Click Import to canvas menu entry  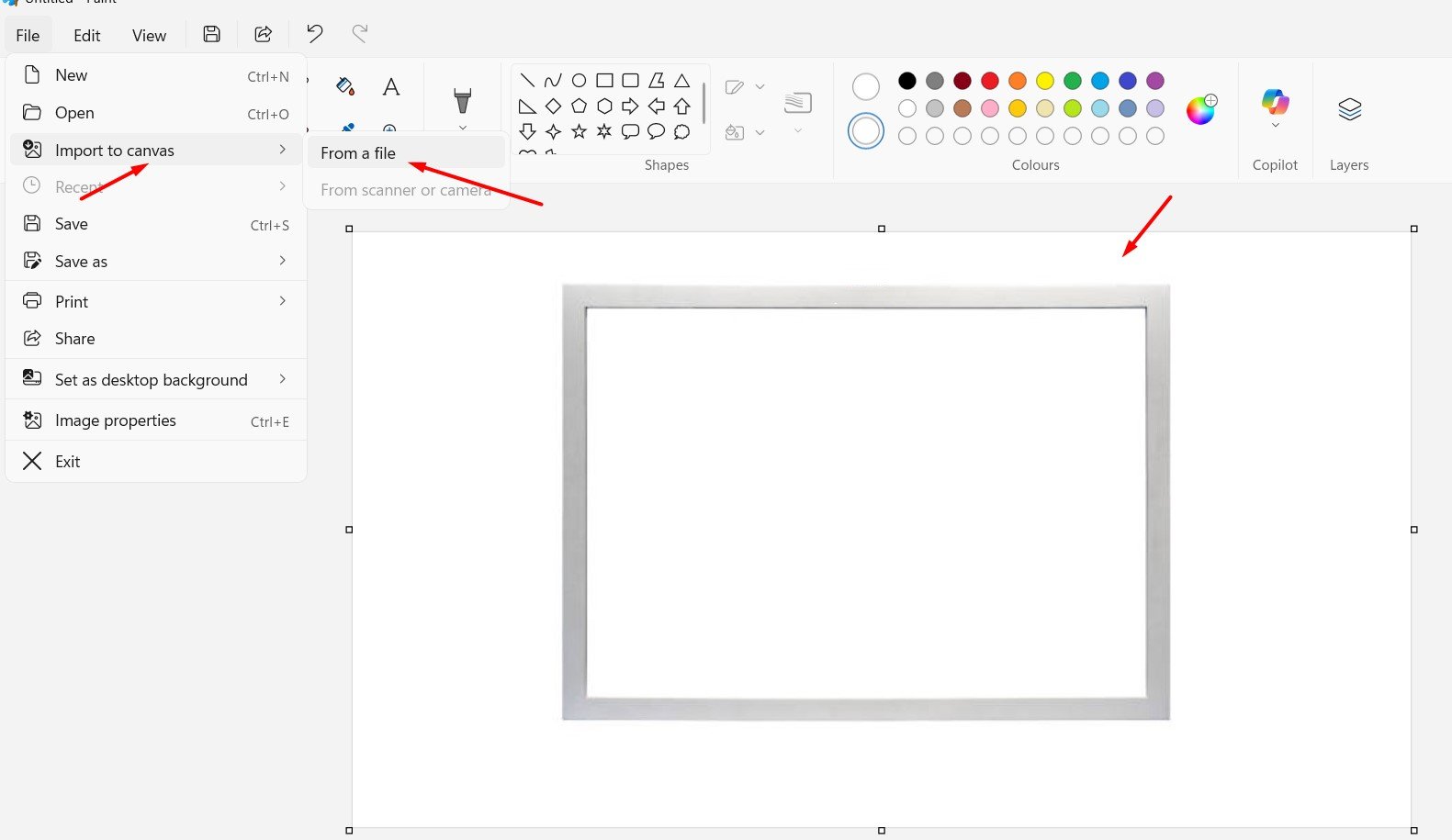coord(156,150)
